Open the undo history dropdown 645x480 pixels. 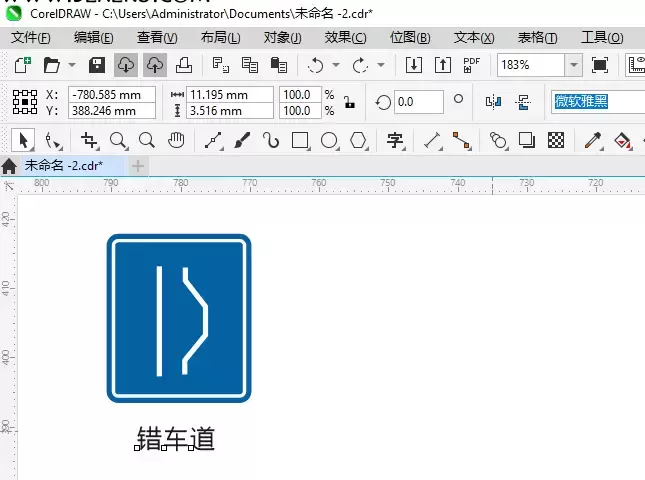click(x=336, y=65)
